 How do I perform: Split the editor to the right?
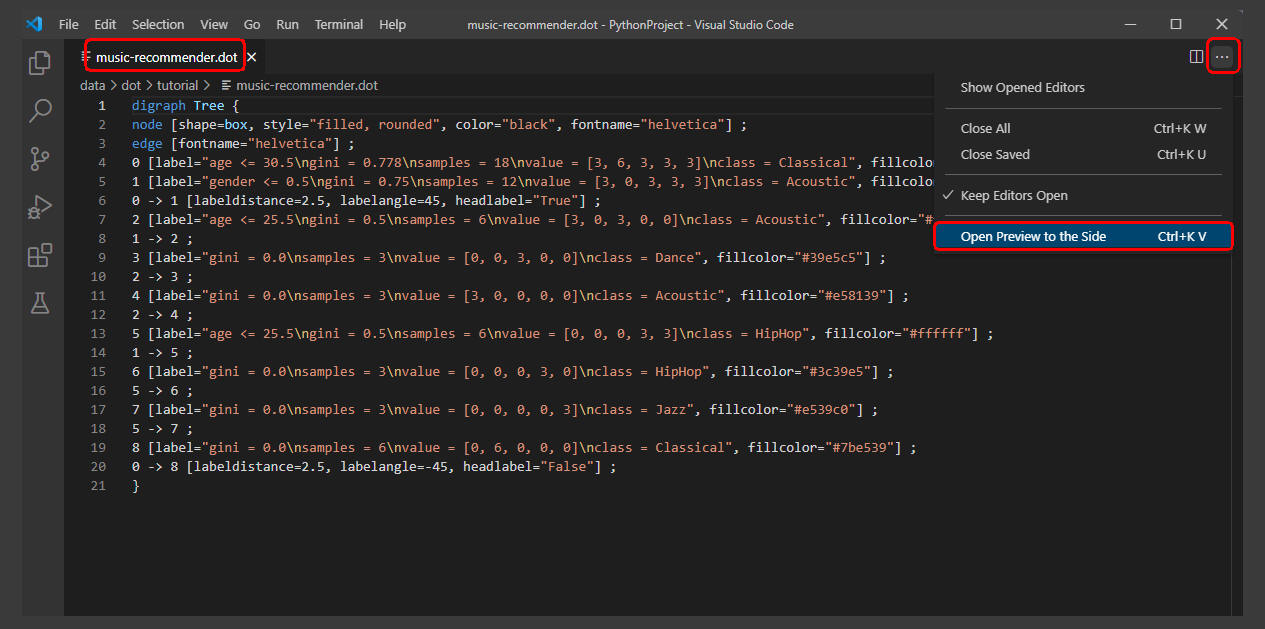click(x=1196, y=57)
